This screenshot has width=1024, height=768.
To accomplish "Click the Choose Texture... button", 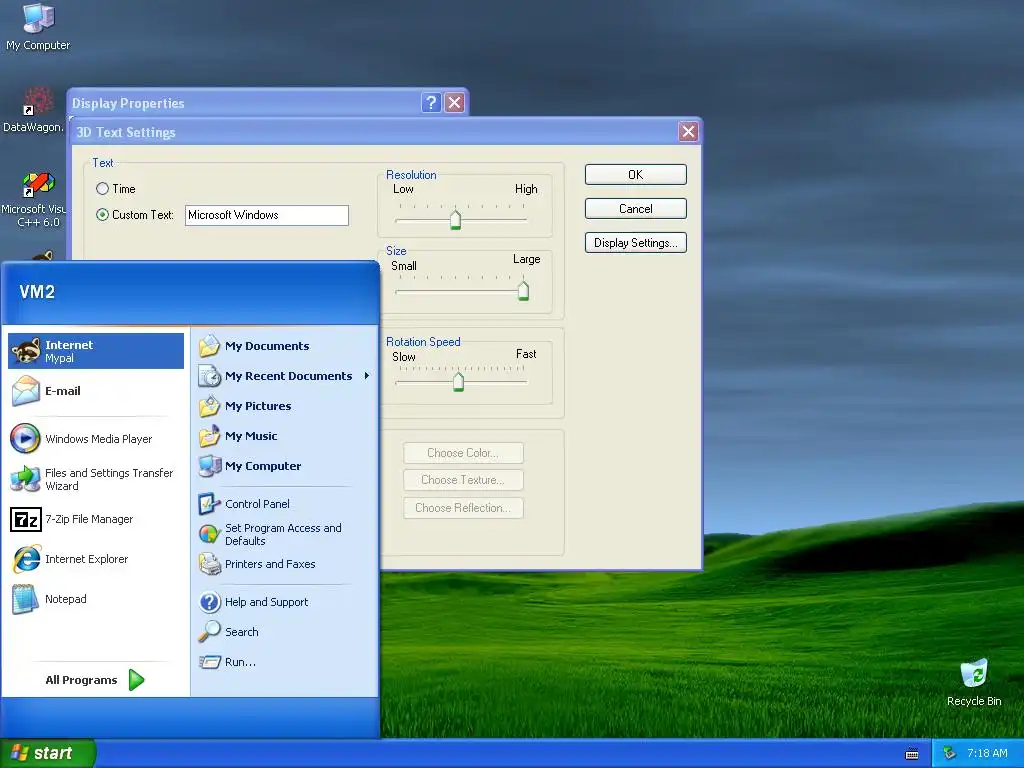I will coord(463,480).
